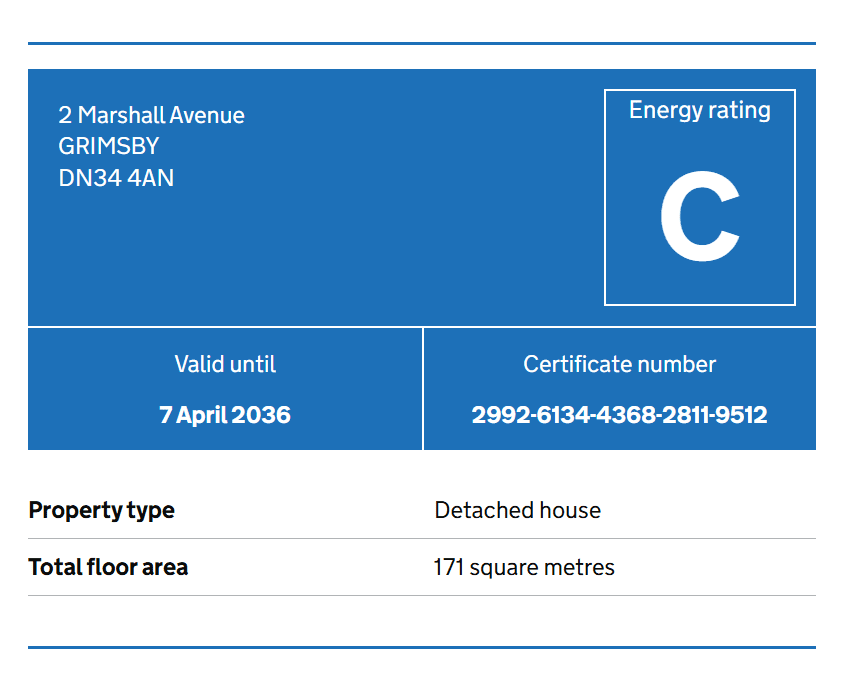Viewport: 846px width, 682px height.
Task: Click the "Valid until" heading
Action: [225, 364]
